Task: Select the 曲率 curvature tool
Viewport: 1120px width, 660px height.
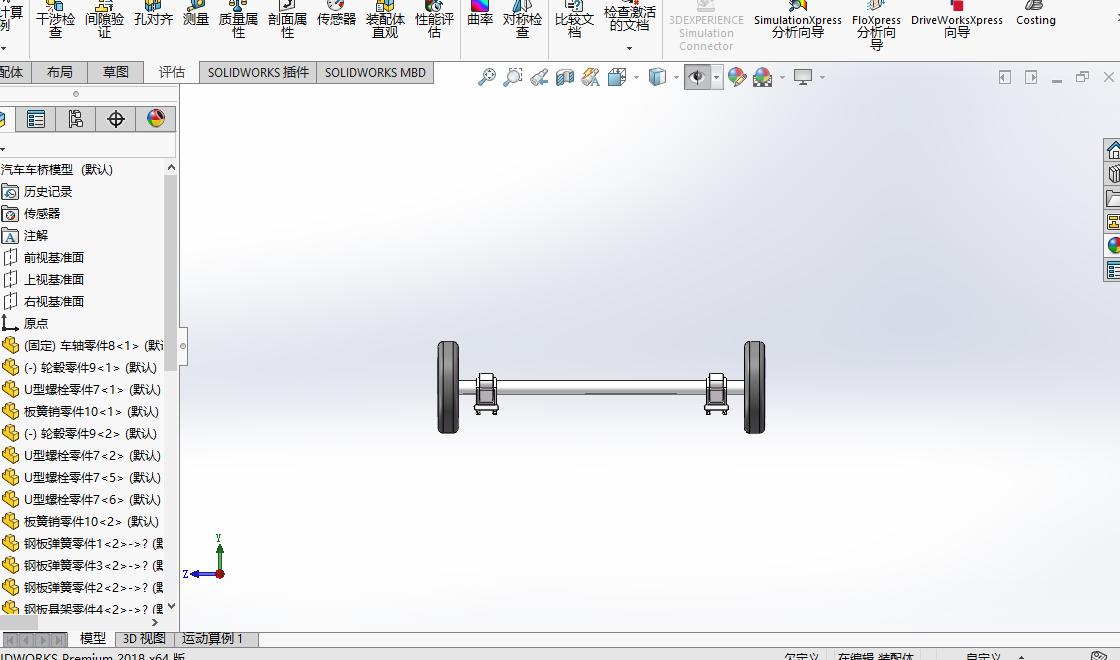Action: [480, 14]
